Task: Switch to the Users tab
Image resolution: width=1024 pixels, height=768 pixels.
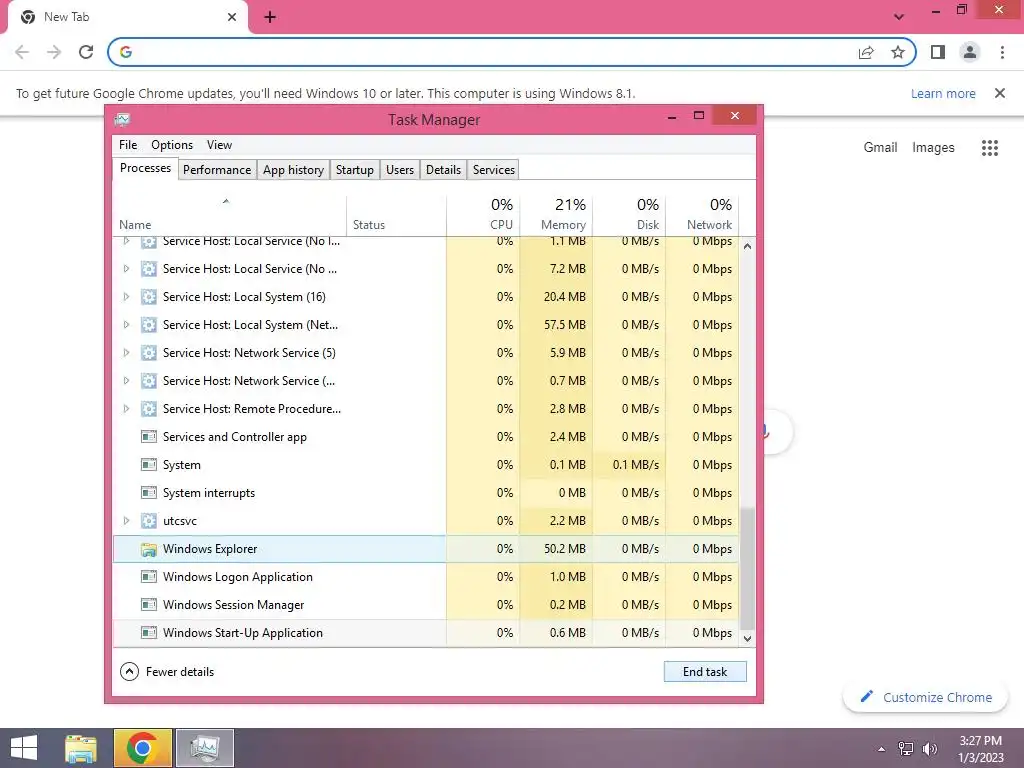Action: (400, 170)
